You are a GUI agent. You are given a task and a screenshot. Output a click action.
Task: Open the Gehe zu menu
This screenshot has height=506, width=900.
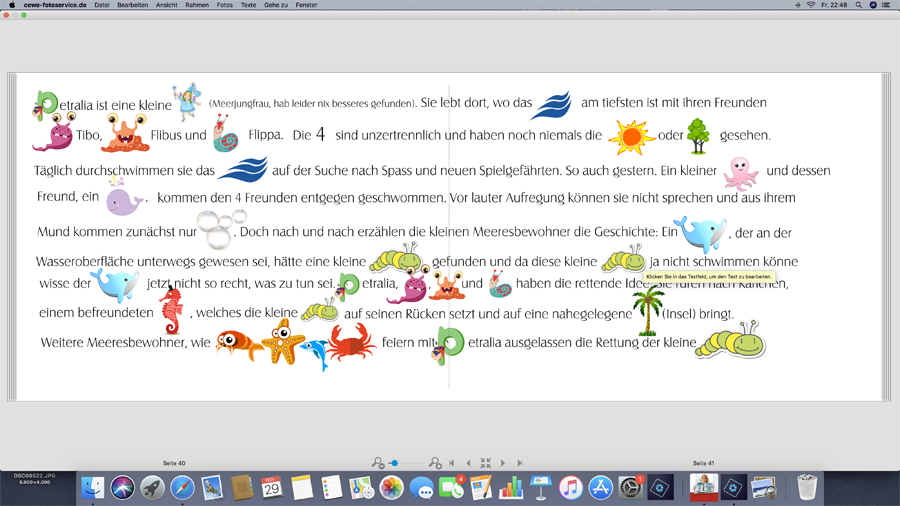276,5
